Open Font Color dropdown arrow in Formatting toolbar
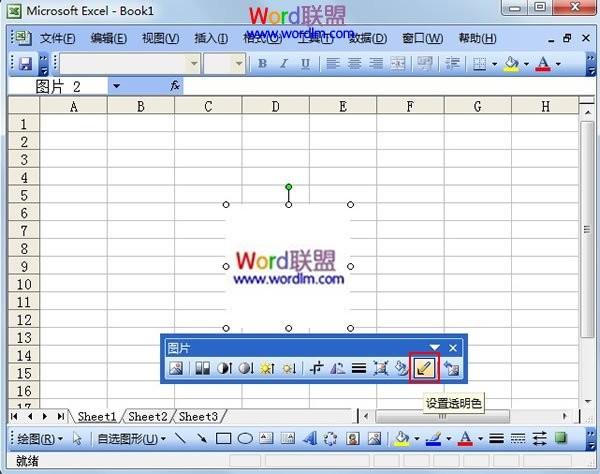The image size is (600, 474). (x=558, y=64)
